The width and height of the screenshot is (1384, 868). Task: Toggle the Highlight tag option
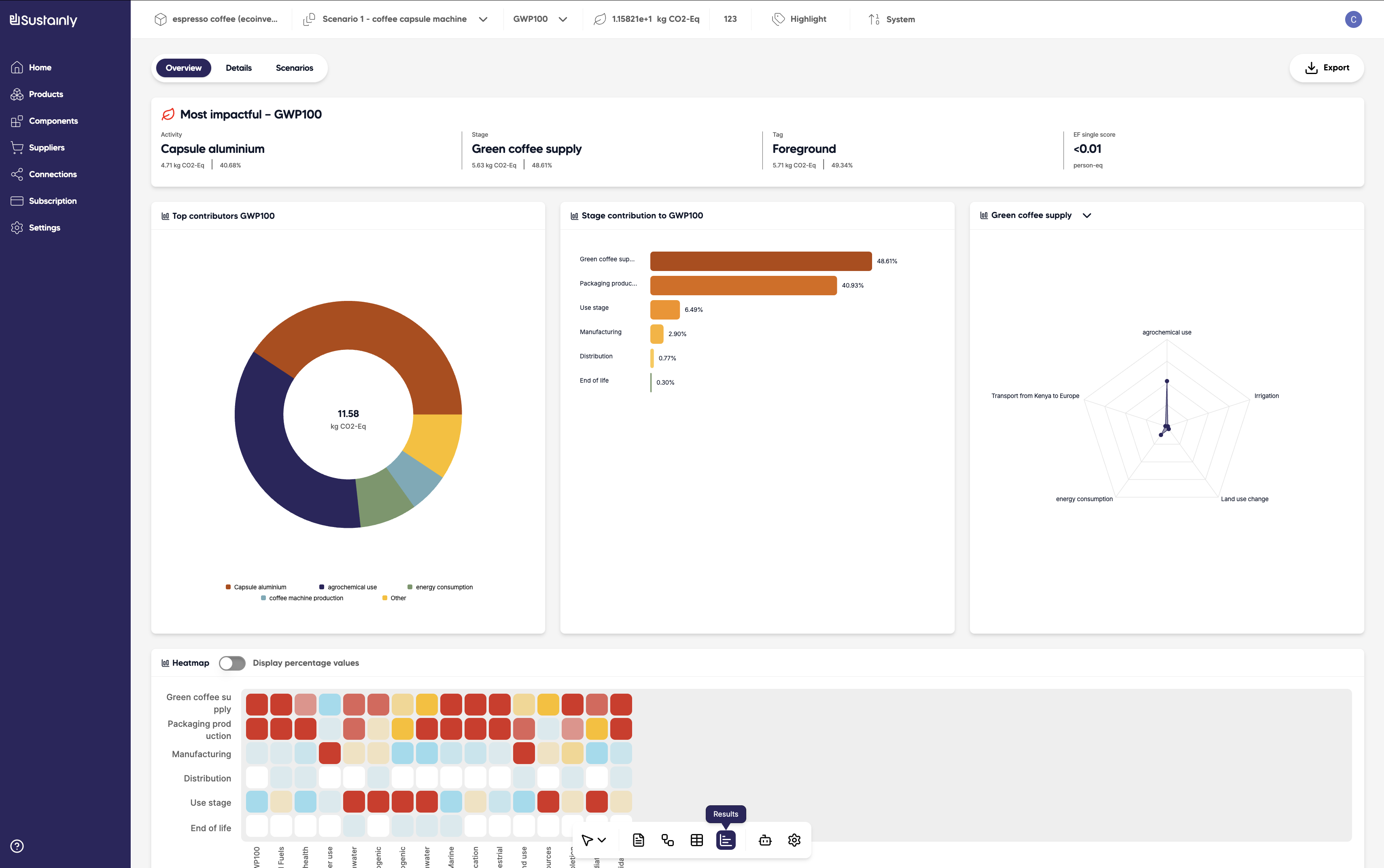click(799, 19)
